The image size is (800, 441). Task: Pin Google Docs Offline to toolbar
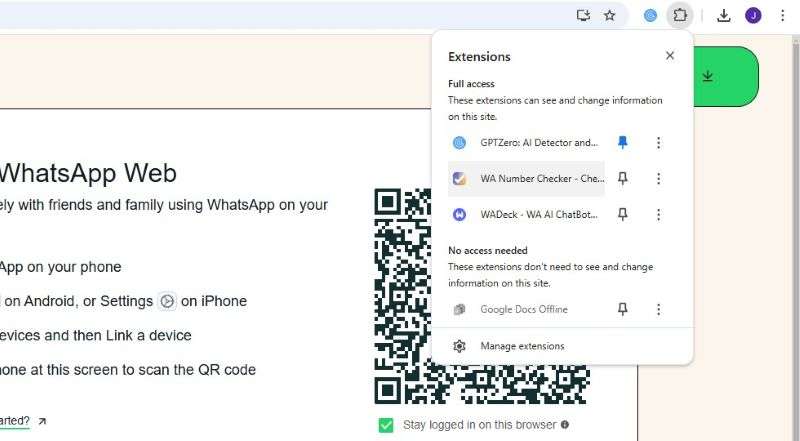tap(622, 309)
